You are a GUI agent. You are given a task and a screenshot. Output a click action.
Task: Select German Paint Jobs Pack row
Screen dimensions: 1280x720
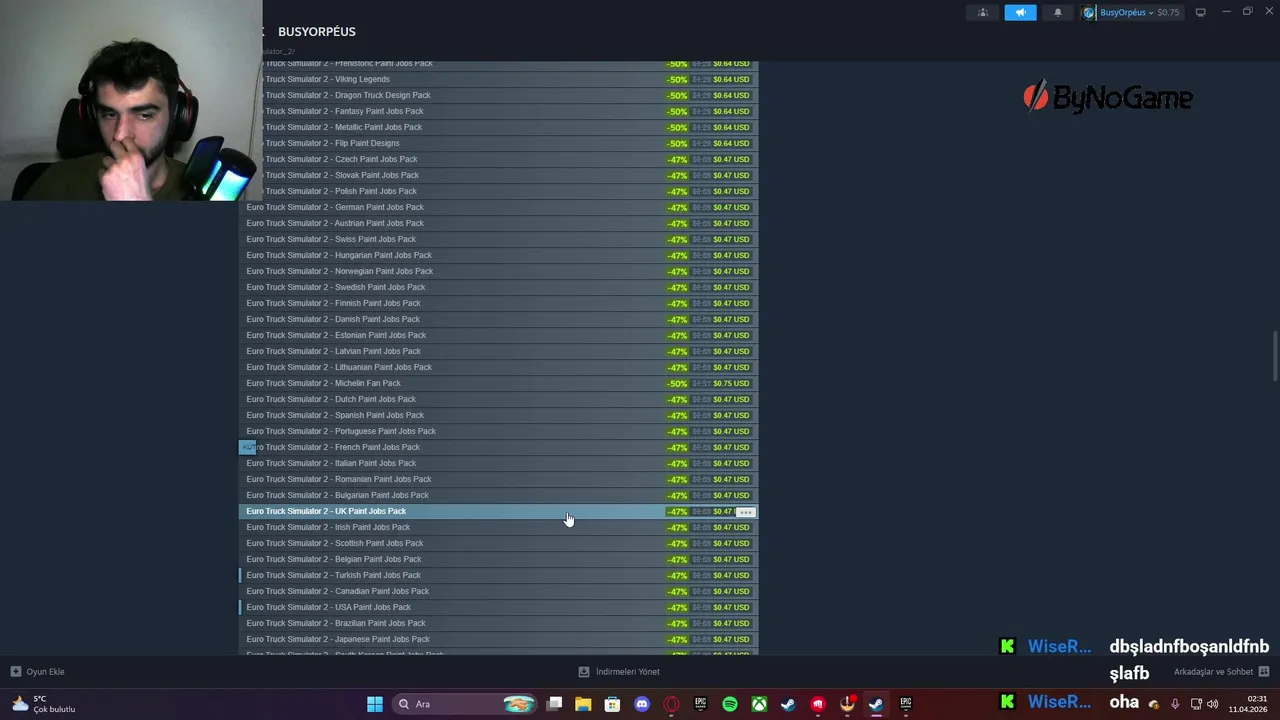[x=499, y=208]
